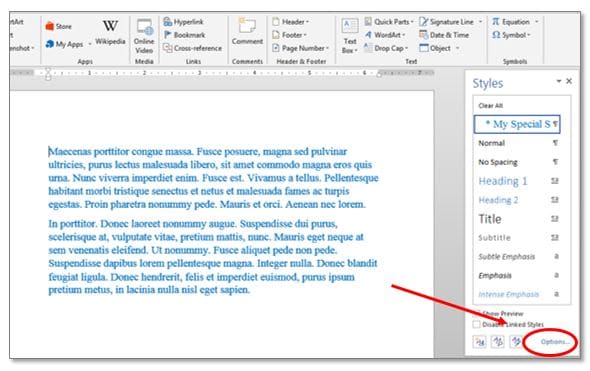This screenshot has width=590, height=371.
Task: Insert Date & Time
Action: point(444,35)
